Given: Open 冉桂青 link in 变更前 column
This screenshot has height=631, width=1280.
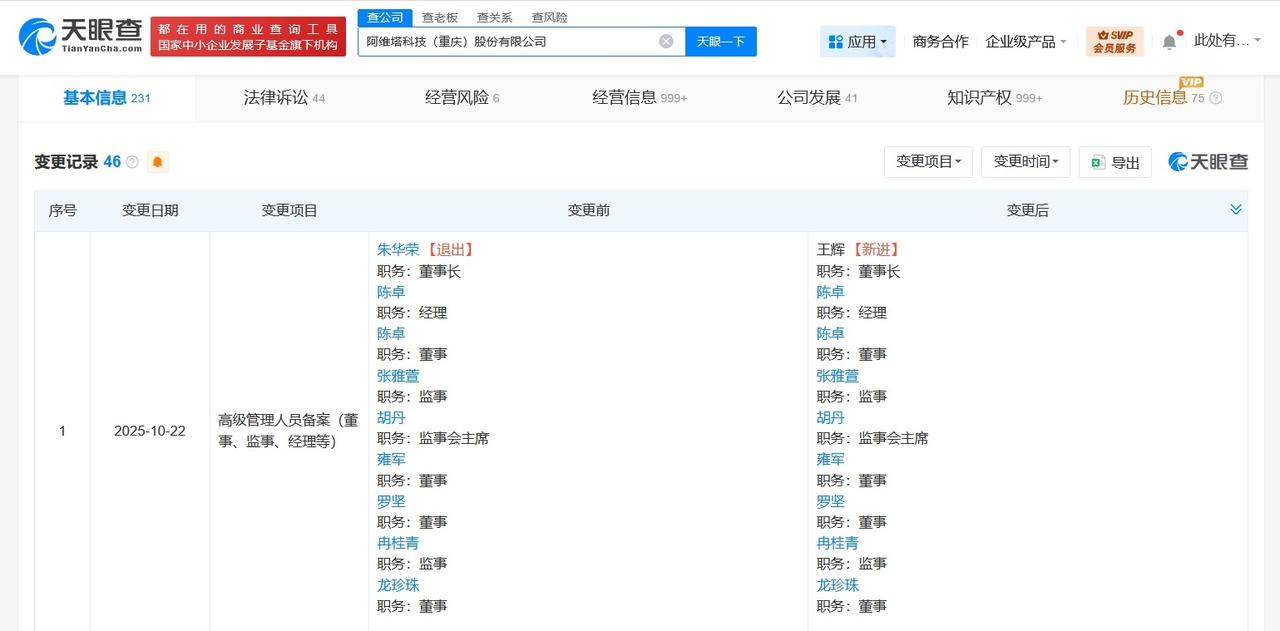Looking at the screenshot, I should (x=398, y=543).
